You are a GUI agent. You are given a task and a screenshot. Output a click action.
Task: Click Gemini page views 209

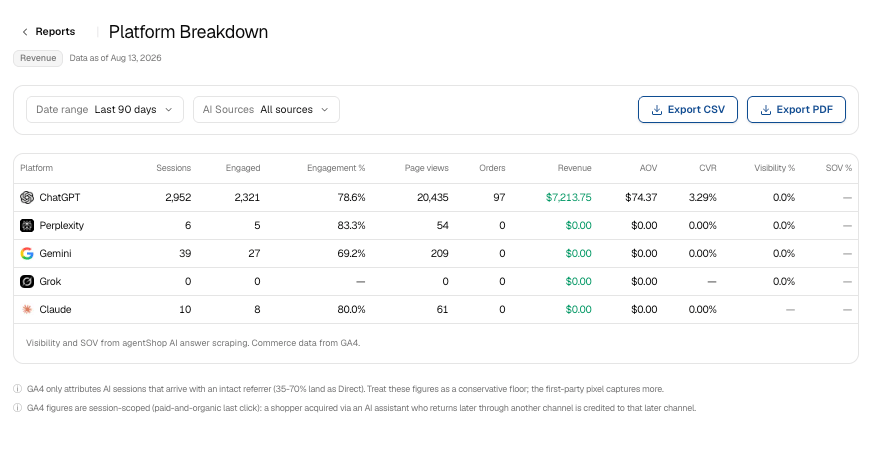click(440, 253)
